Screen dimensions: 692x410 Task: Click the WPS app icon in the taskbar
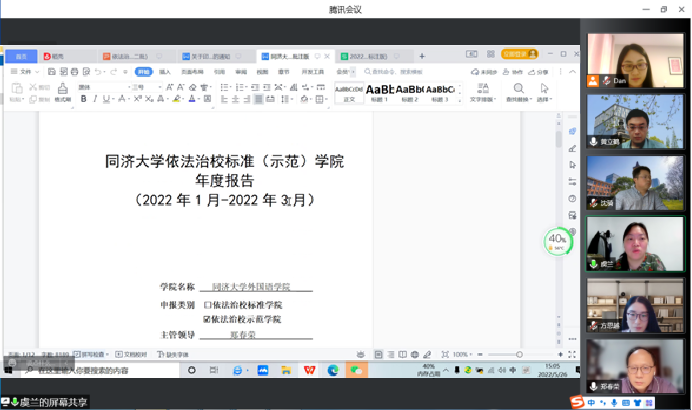[309, 370]
